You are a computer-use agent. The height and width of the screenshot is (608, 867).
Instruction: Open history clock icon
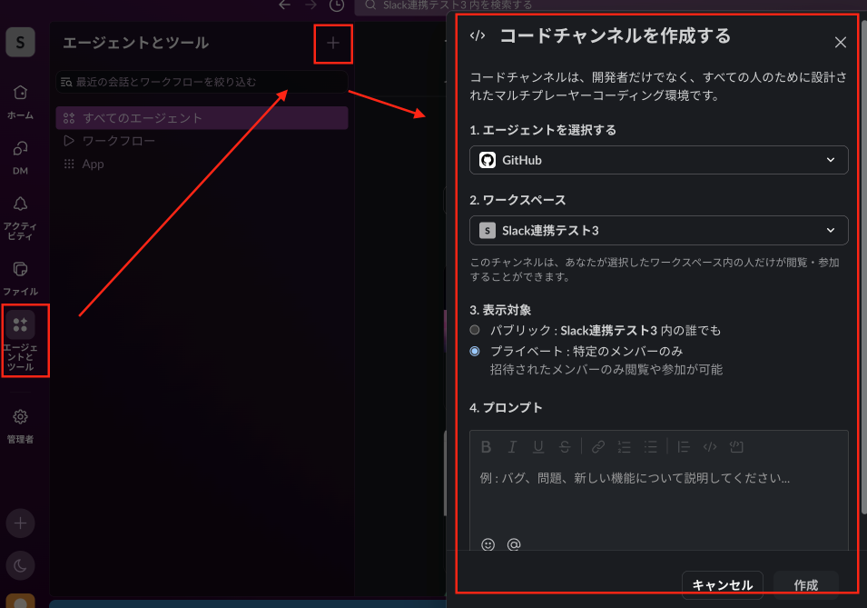coord(337,5)
